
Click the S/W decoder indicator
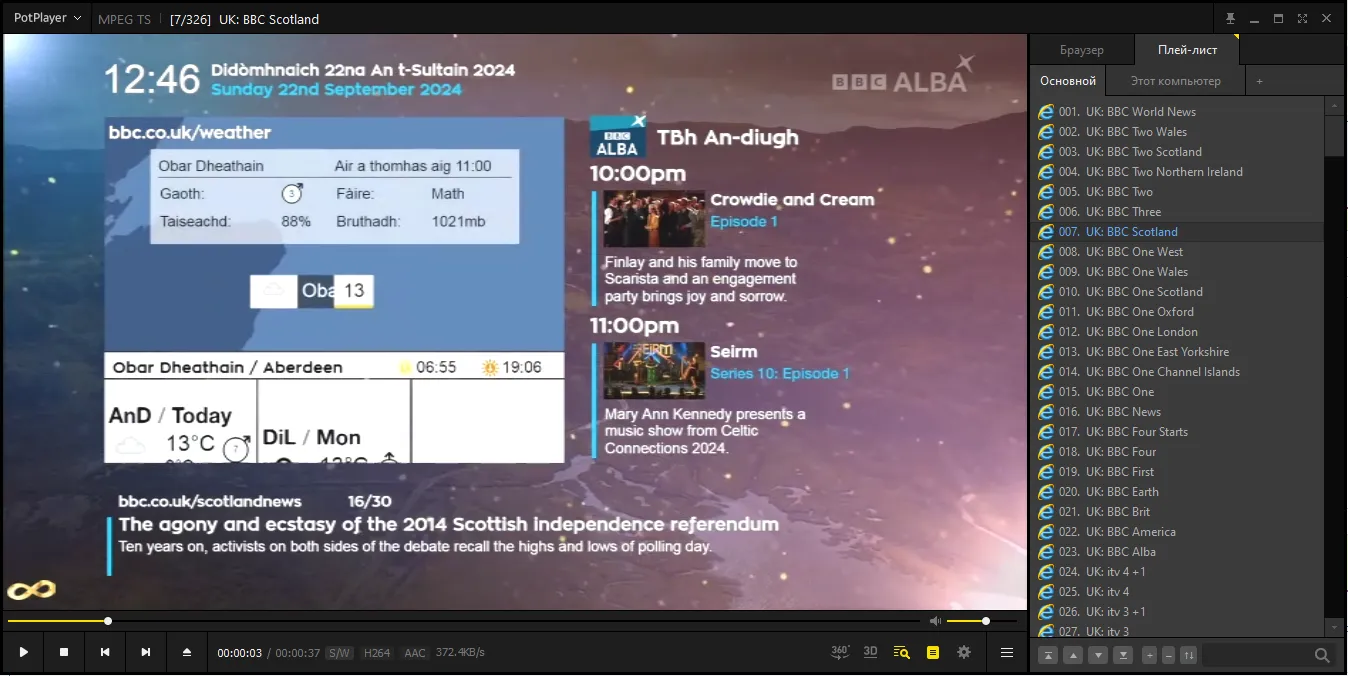coord(340,653)
